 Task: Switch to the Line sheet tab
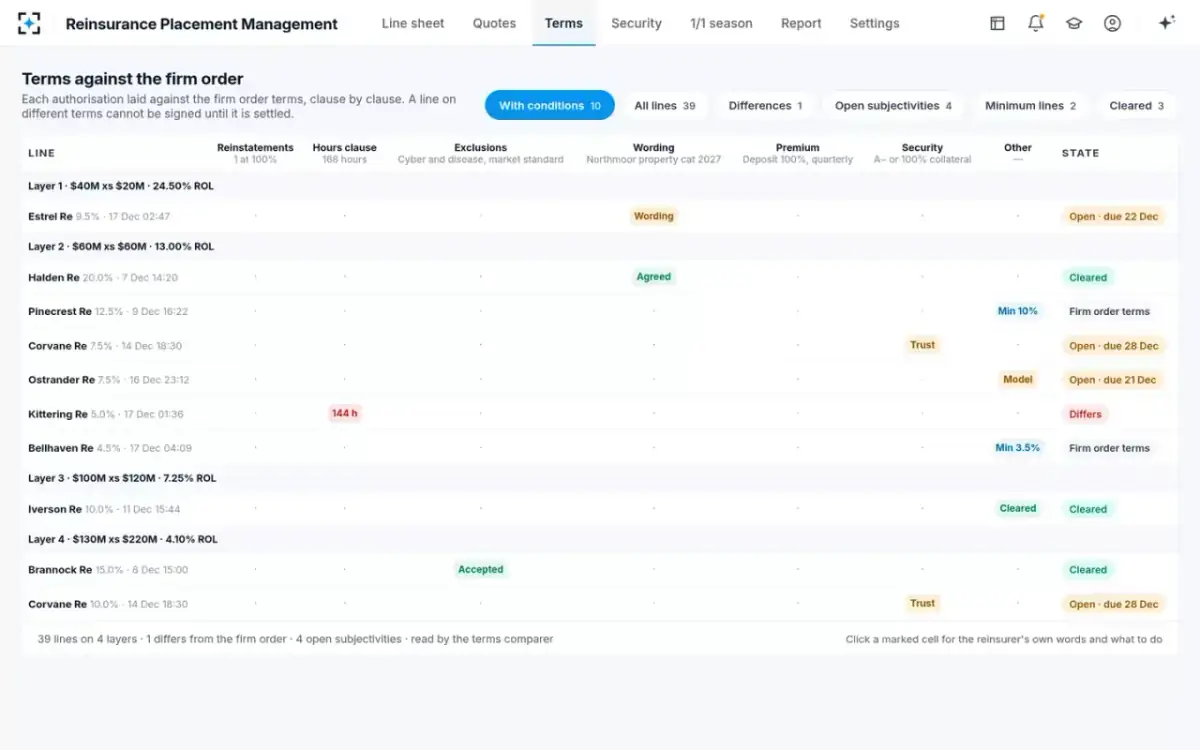tap(413, 23)
